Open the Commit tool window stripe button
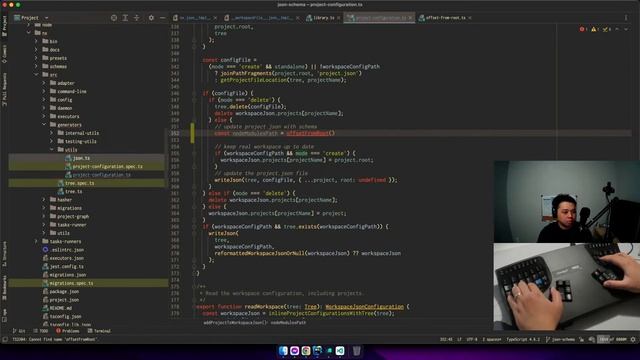Screen dimensions: 640x360 (x=4, y=54)
